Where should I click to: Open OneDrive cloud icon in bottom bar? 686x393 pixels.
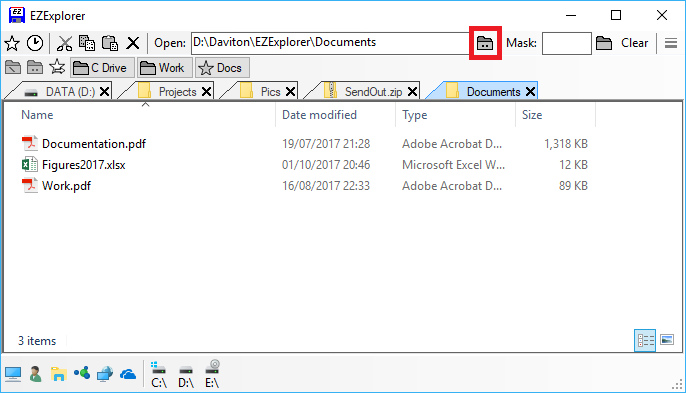[128, 375]
